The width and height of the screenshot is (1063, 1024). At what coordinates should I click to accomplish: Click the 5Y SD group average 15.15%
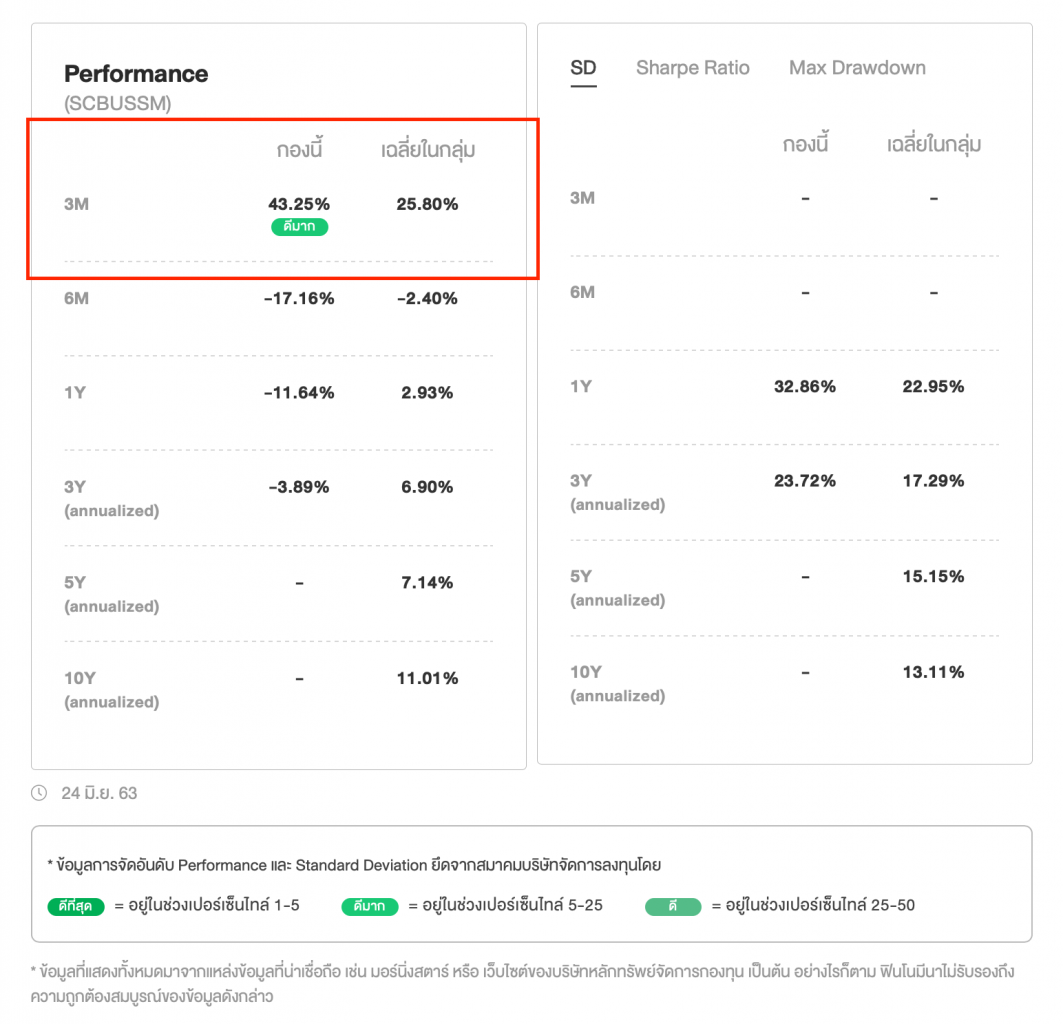[933, 576]
